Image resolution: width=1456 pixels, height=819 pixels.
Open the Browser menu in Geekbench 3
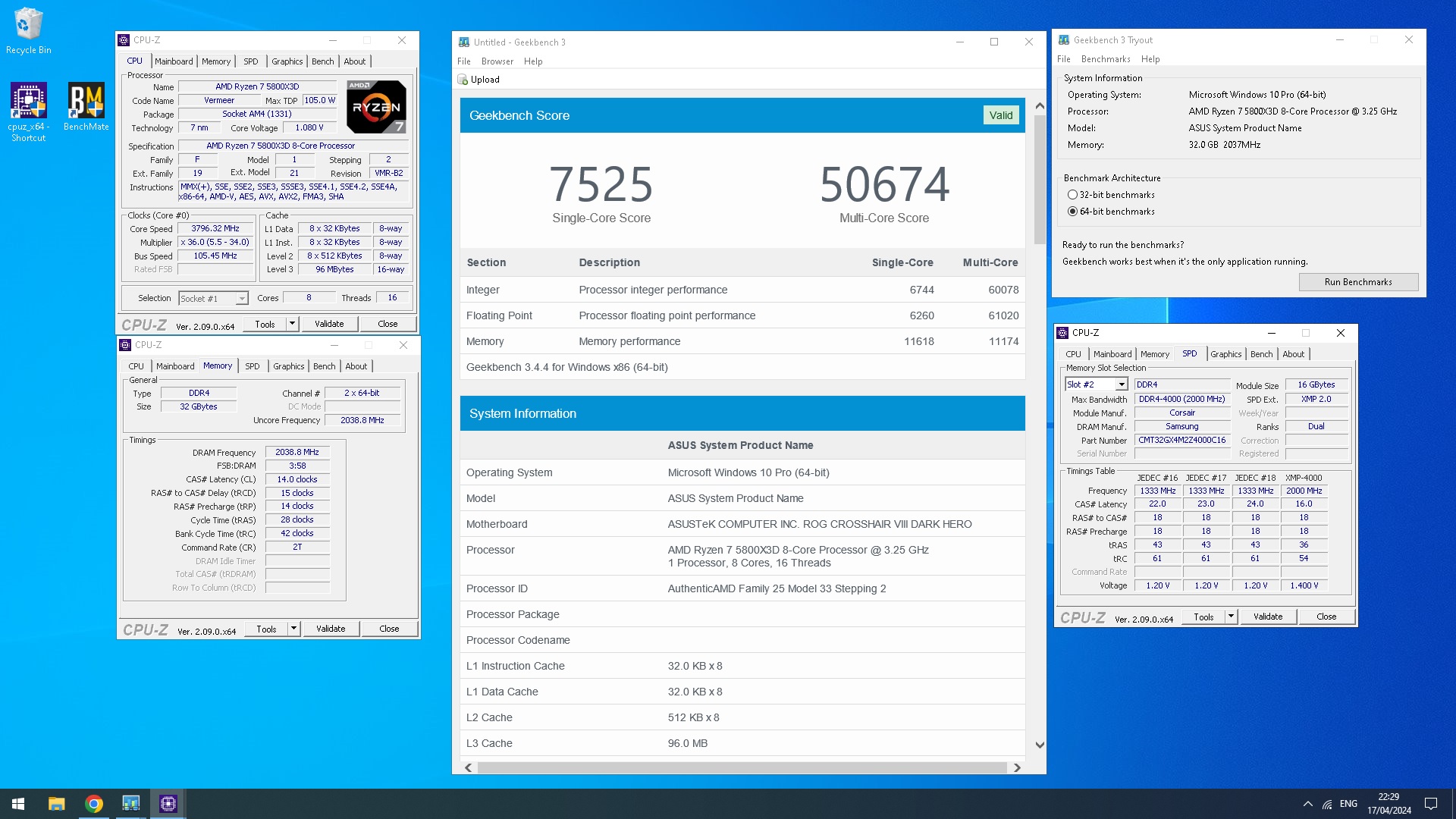pos(497,61)
